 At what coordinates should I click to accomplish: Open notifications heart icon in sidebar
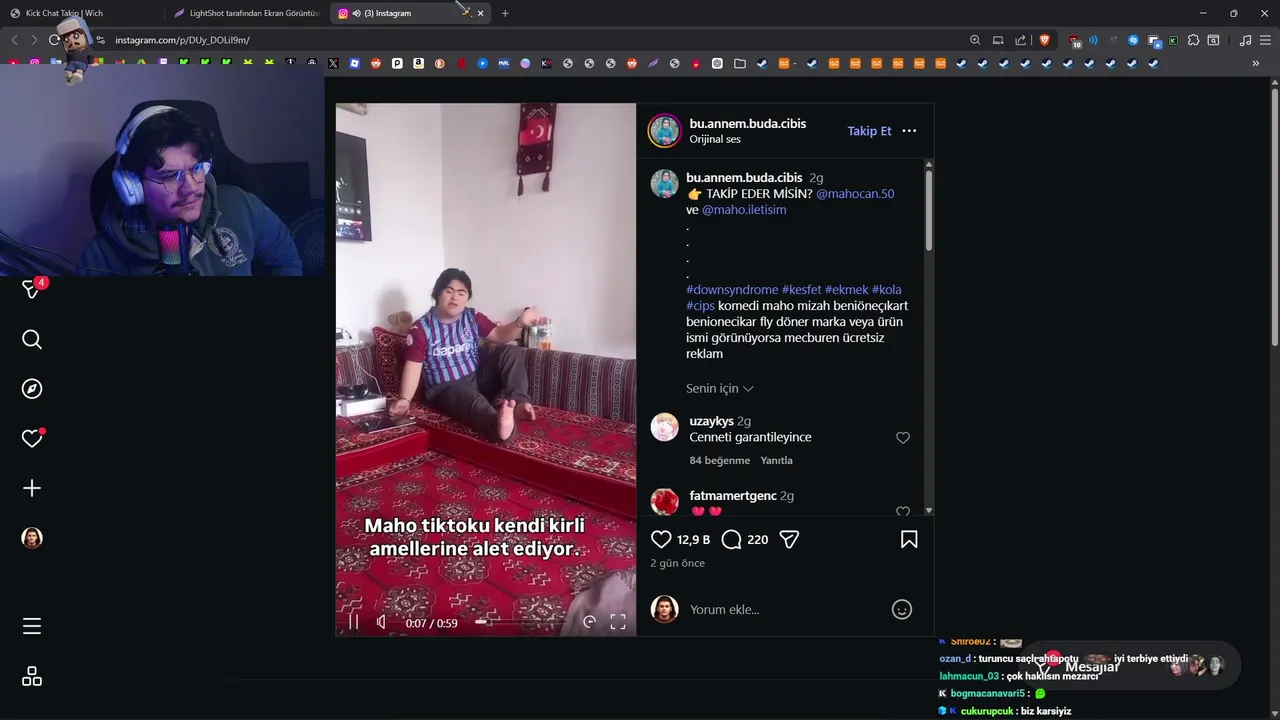pyautogui.click(x=32, y=438)
